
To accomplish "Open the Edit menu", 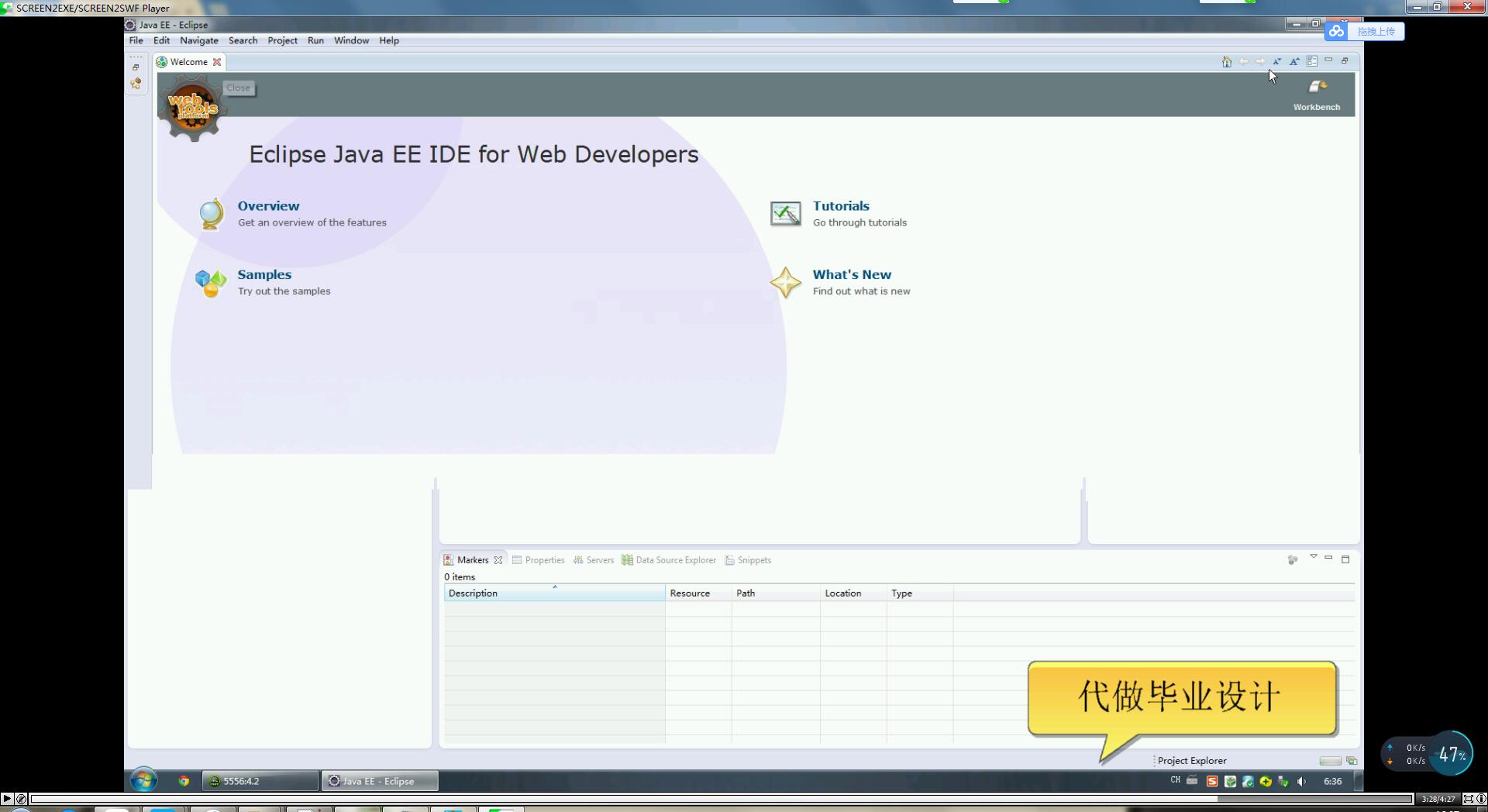I will pyautogui.click(x=161, y=40).
